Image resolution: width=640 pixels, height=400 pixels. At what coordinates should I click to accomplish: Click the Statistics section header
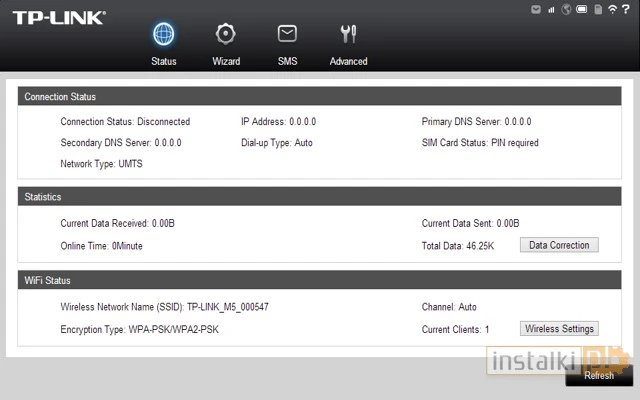tap(43, 197)
